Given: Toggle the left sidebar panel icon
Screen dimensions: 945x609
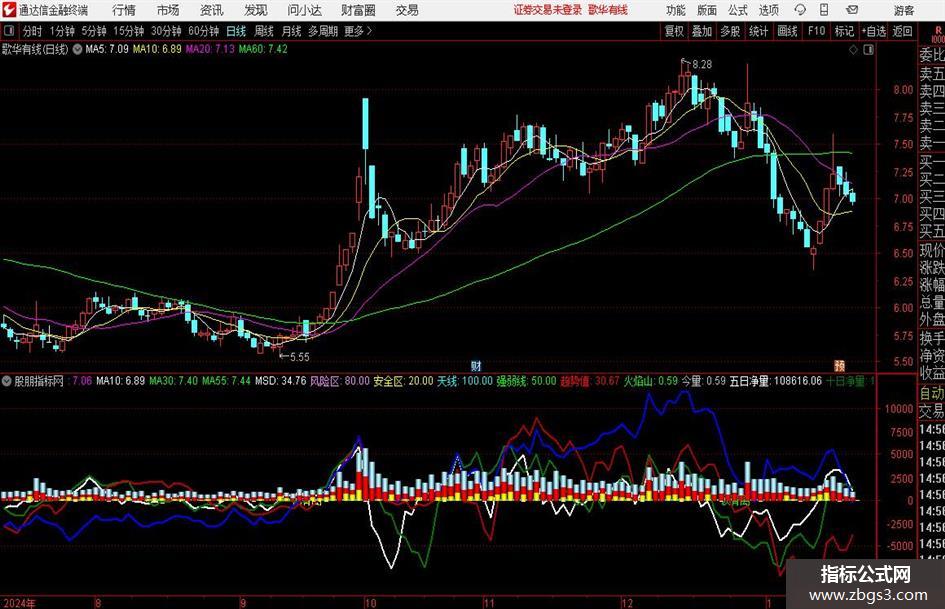Looking at the screenshot, I should [8, 31].
